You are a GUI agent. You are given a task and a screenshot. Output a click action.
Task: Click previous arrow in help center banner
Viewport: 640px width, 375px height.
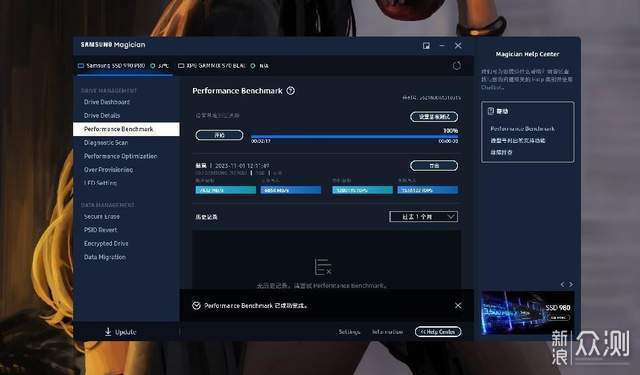pos(562,284)
